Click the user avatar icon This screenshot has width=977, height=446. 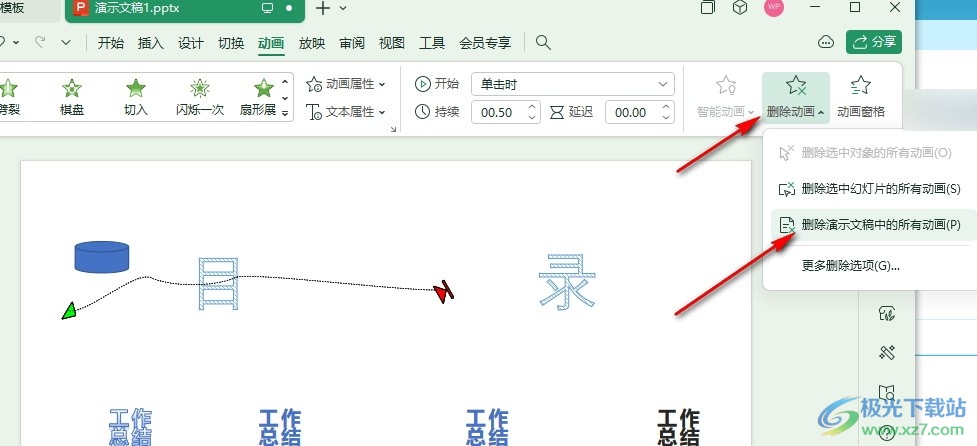pyautogui.click(x=774, y=7)
